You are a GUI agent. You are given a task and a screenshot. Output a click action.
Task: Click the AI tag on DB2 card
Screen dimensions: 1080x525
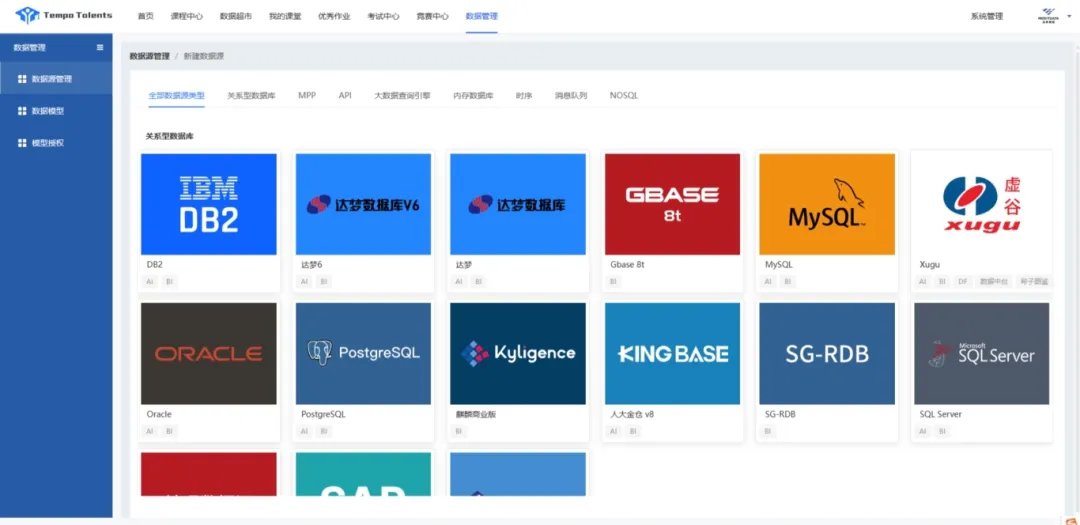tap(150, 281)
